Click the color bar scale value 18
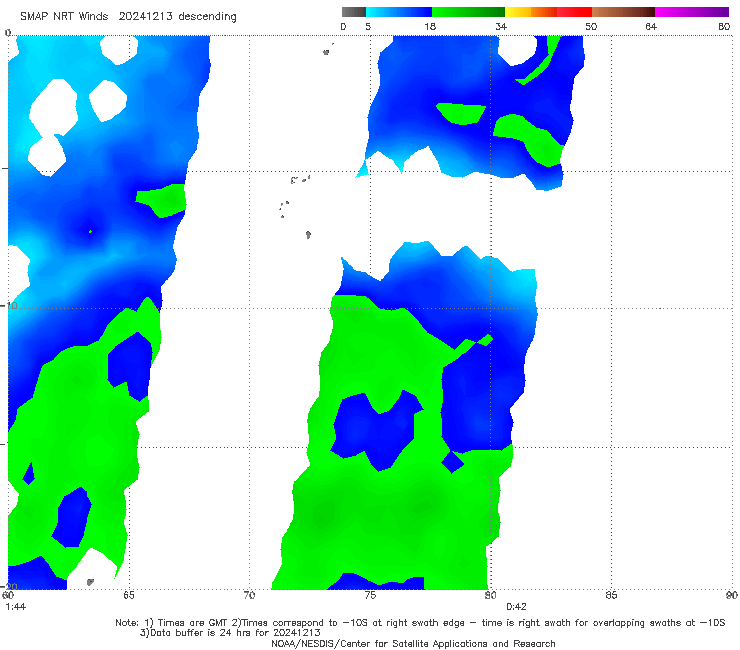Viewport: 740px width, 650px height. (430, 26)
